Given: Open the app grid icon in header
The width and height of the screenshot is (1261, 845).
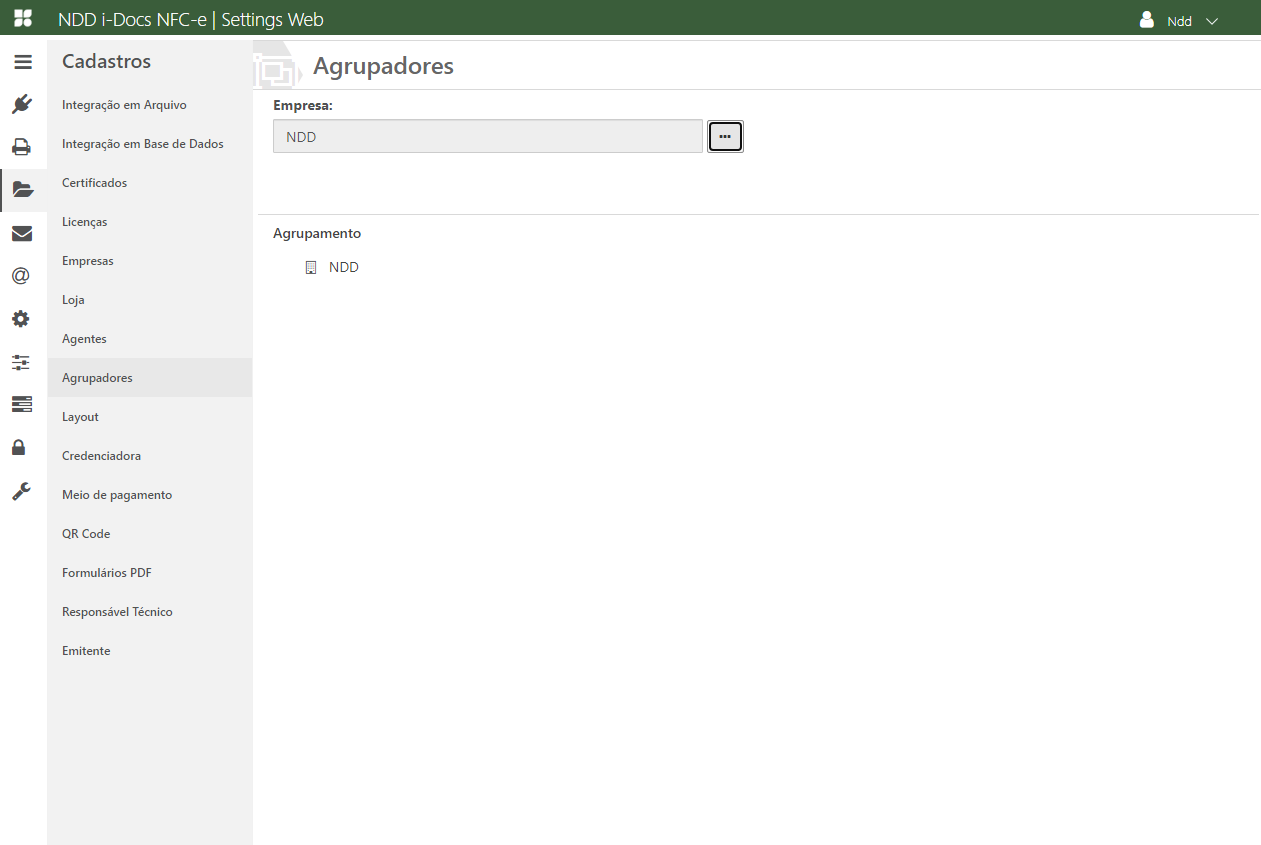Looking at the screenshot, I should click(23, 19).
